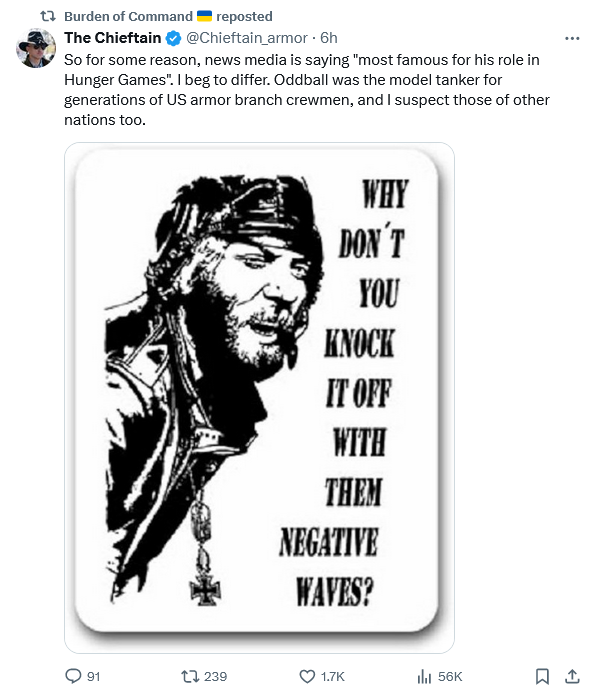This screenshot has height=698, width=598.
Task: Click the 6h timestamp link
Action: point(329,38)
